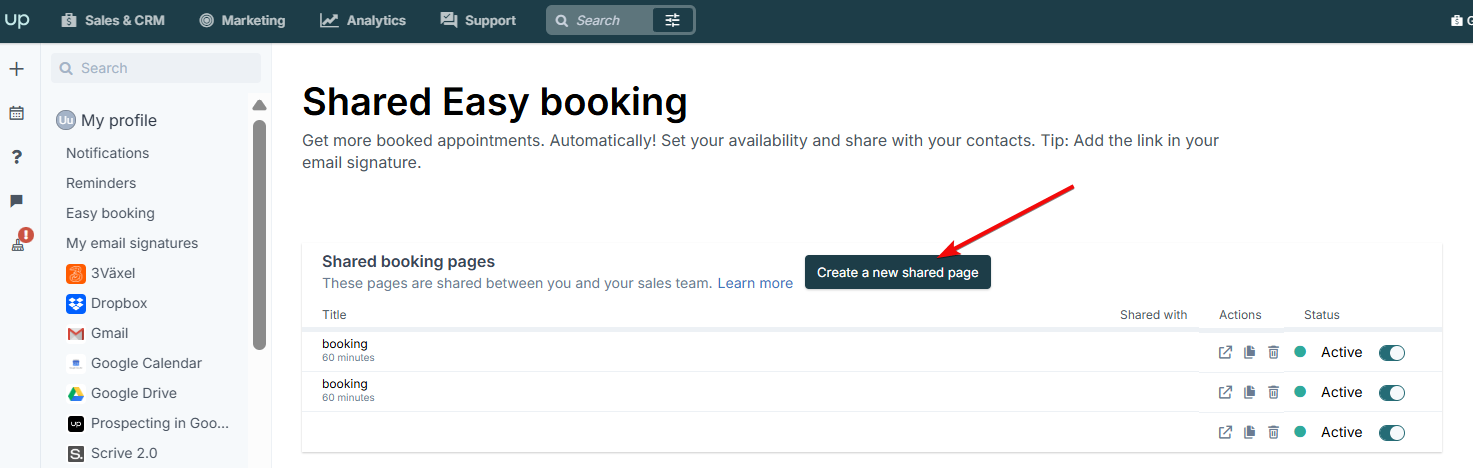Click the sidebar scroll-up arrow

click(x=260, y=105)
